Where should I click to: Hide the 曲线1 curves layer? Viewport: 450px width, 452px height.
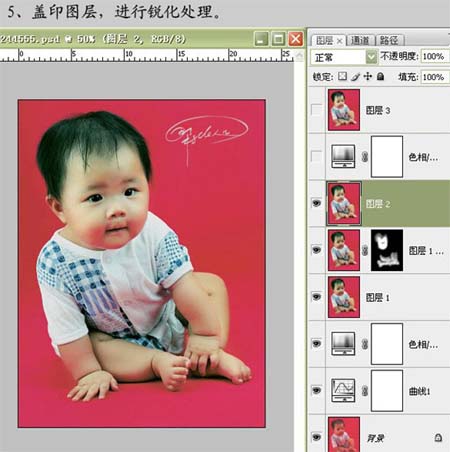click(316, 390)
